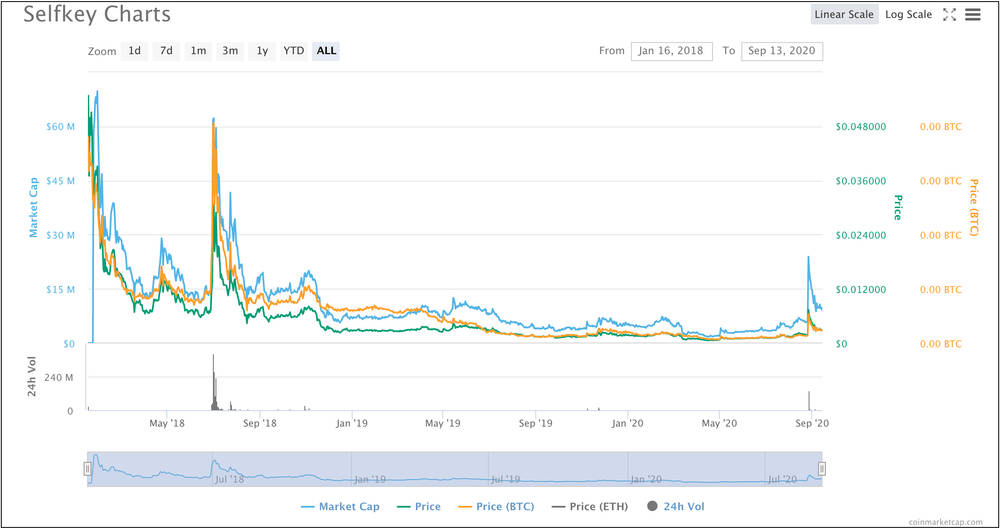The height and width of the screenshot is (529, 1000).
Task: Set zoom to 1d
Action: [135, 51]
